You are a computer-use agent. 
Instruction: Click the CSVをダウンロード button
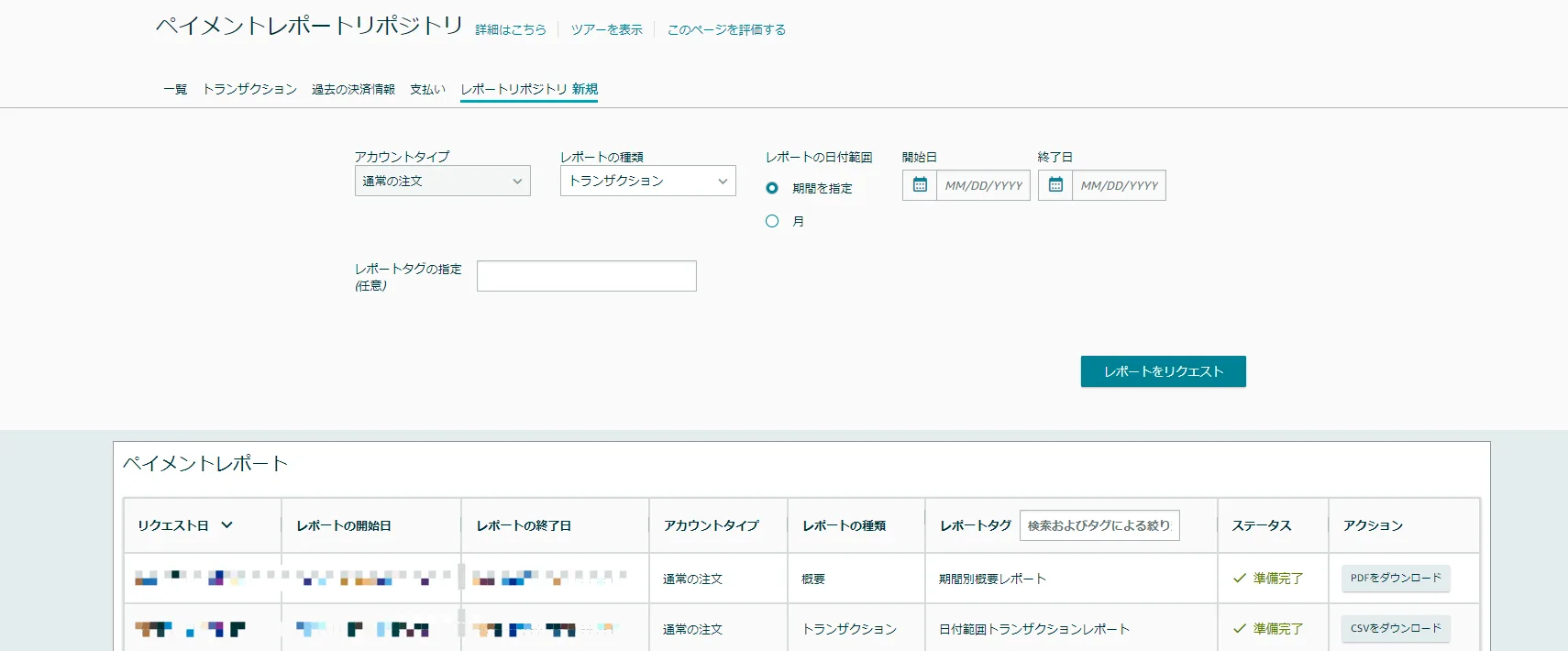click(x=1396, y=629)
